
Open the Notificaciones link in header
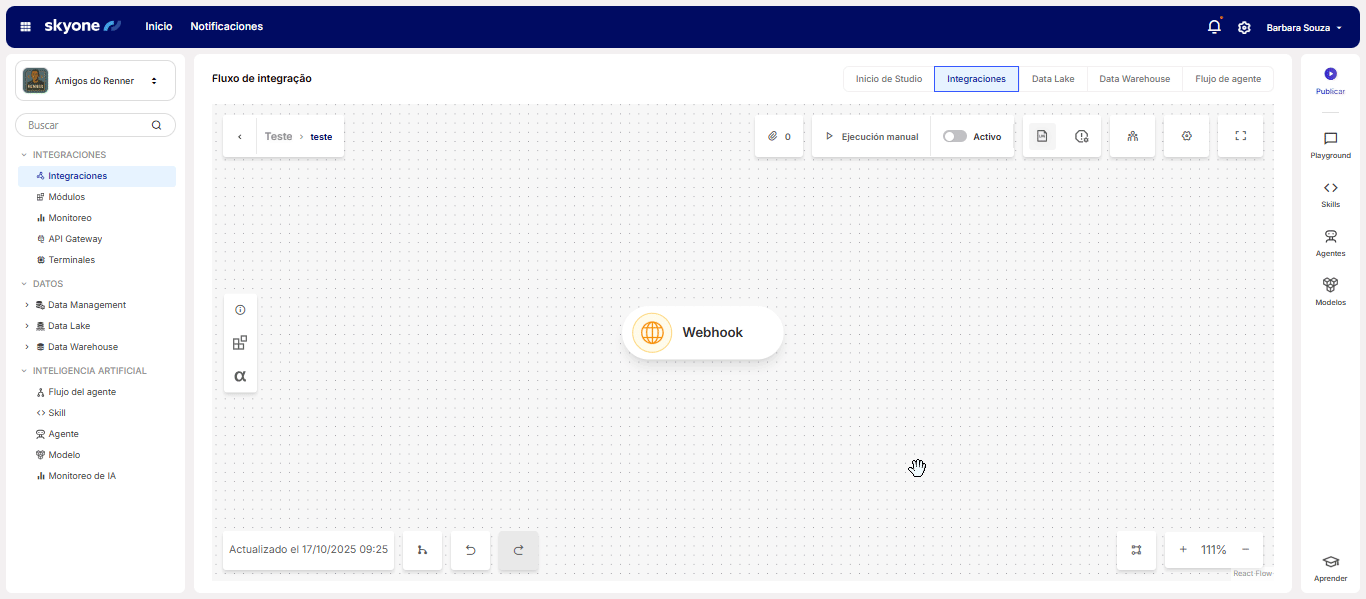click(x=226, y=27)
